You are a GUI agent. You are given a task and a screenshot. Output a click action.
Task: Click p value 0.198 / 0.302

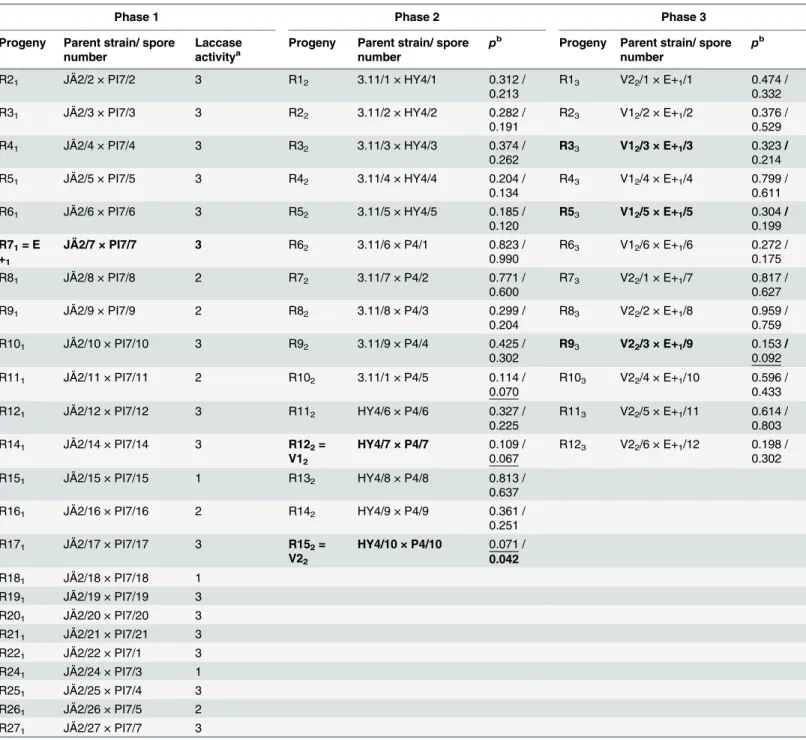(x=770, y=451)
